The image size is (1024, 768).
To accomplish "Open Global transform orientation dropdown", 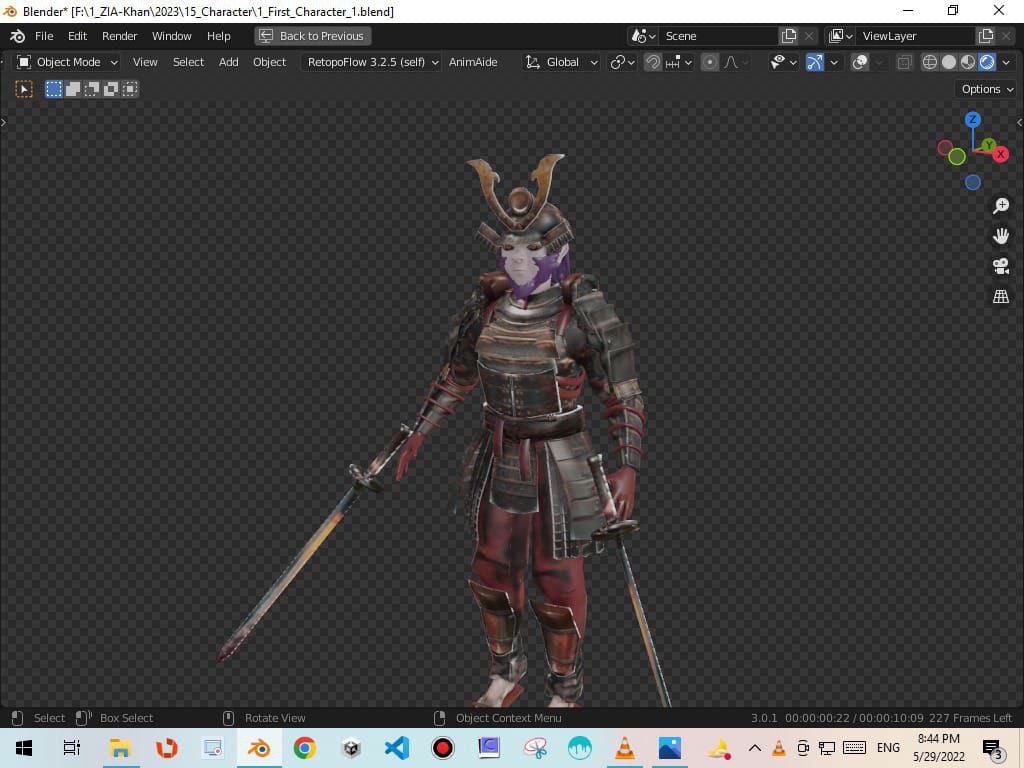I will tap(562, 62).
